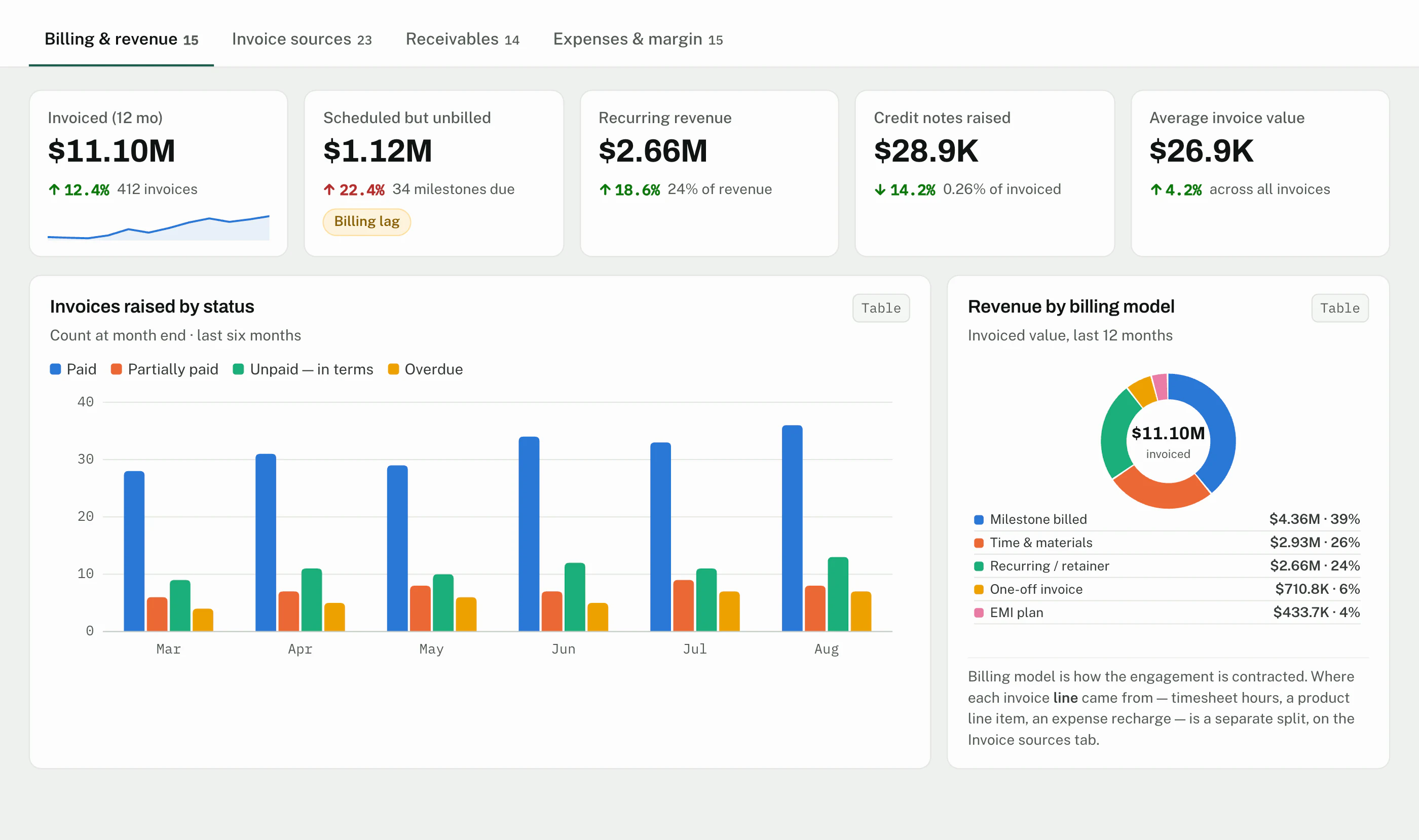Click the '$710.8K · 6%' value
The width and height of the screenshot is (1419, 840).
[x=1317, y=589]
